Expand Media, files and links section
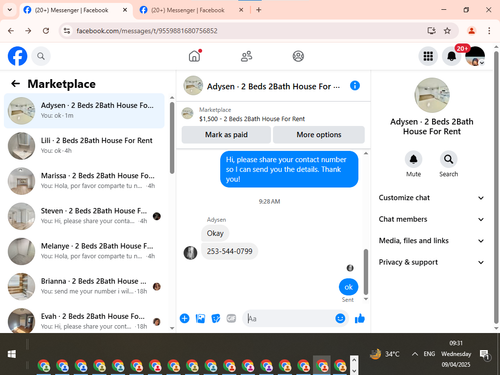The width and height of the screenshot is (500, 375). 431,241
